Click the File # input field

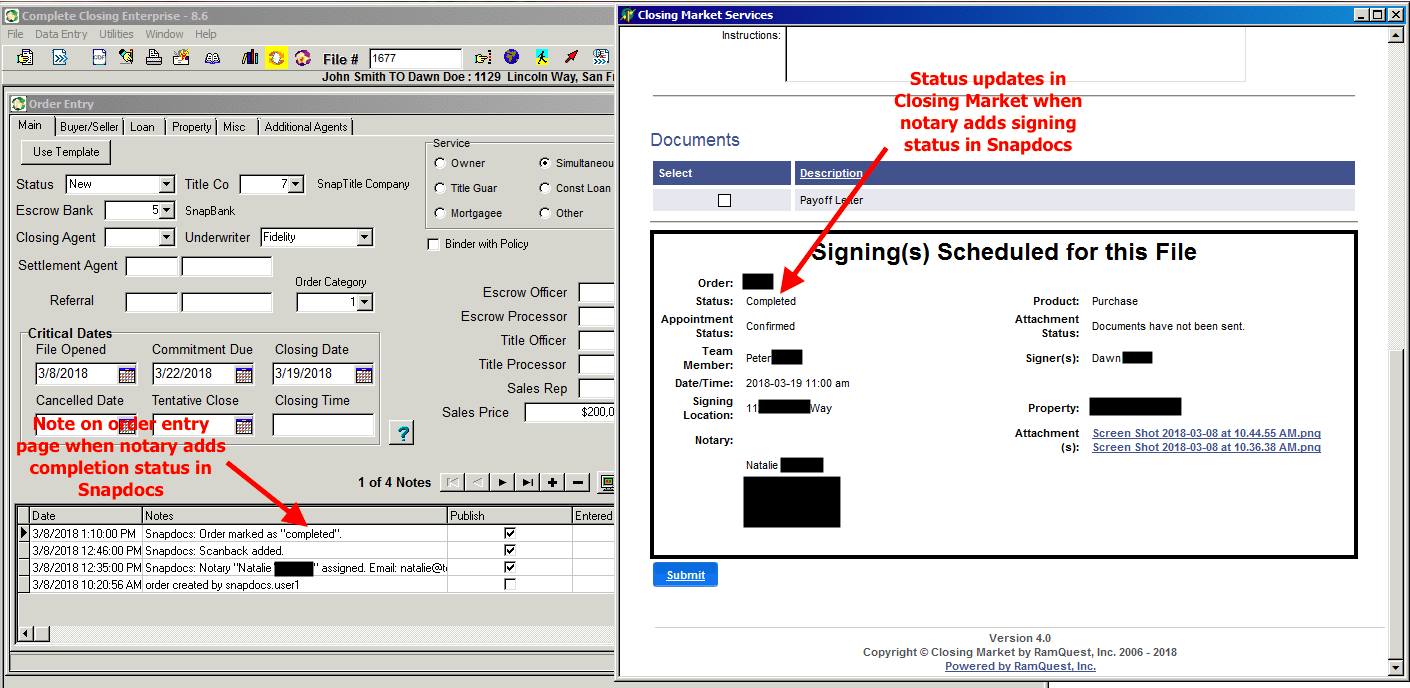415,59
